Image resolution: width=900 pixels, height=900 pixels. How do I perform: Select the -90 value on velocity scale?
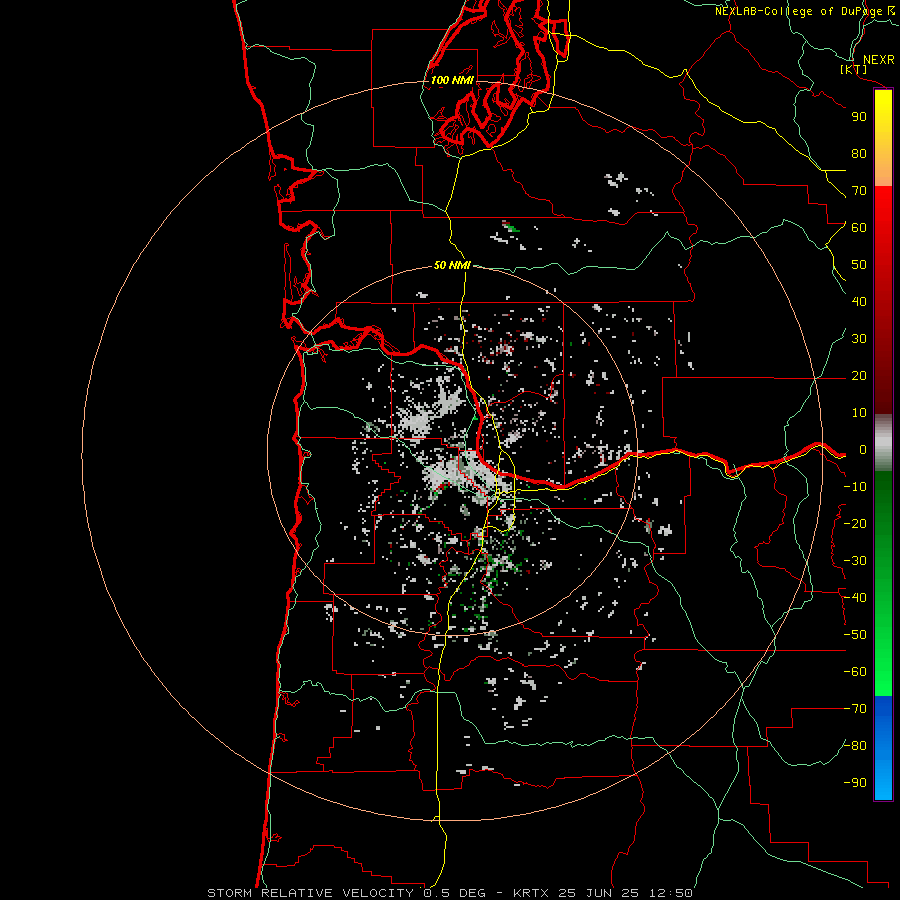coord(855,783)
